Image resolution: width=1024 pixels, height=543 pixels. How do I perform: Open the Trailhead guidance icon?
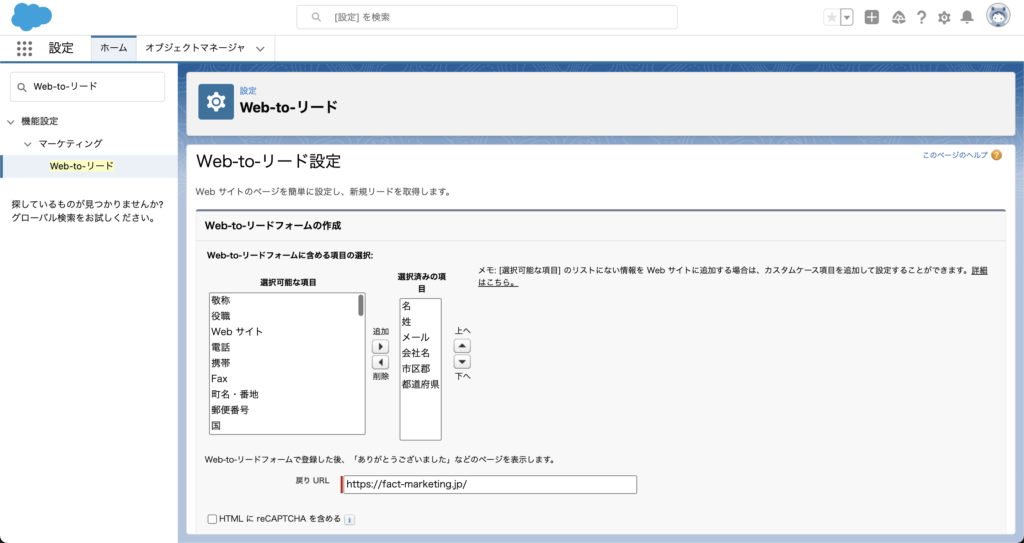click(x=899, y=18)
